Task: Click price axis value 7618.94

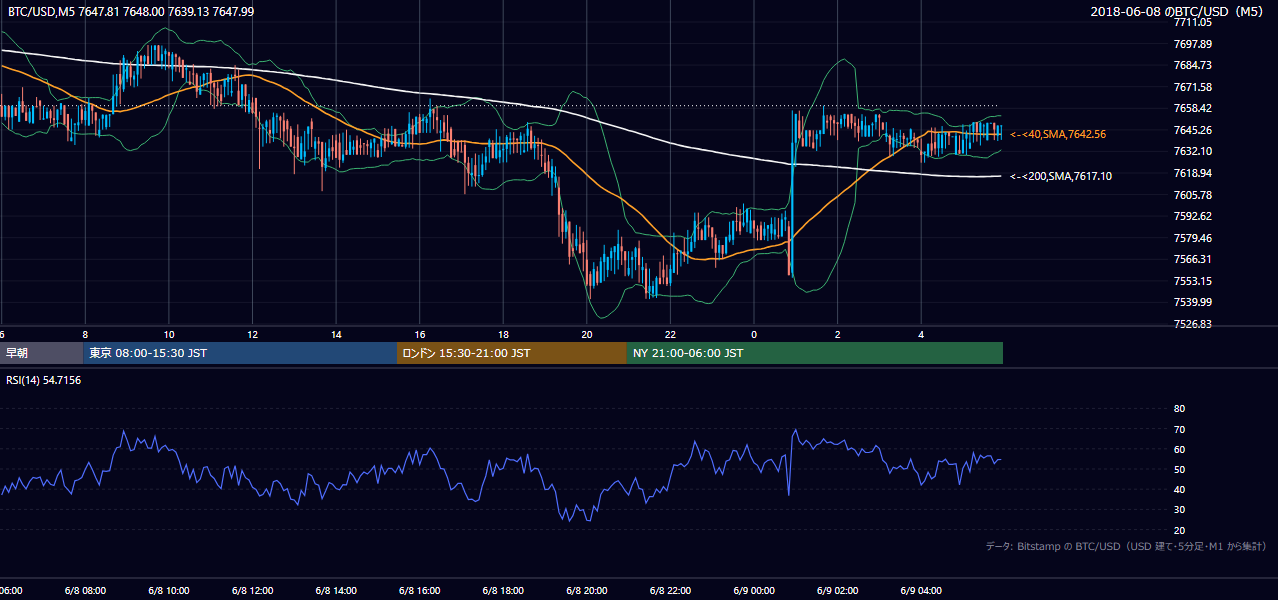Action: 1192,173
